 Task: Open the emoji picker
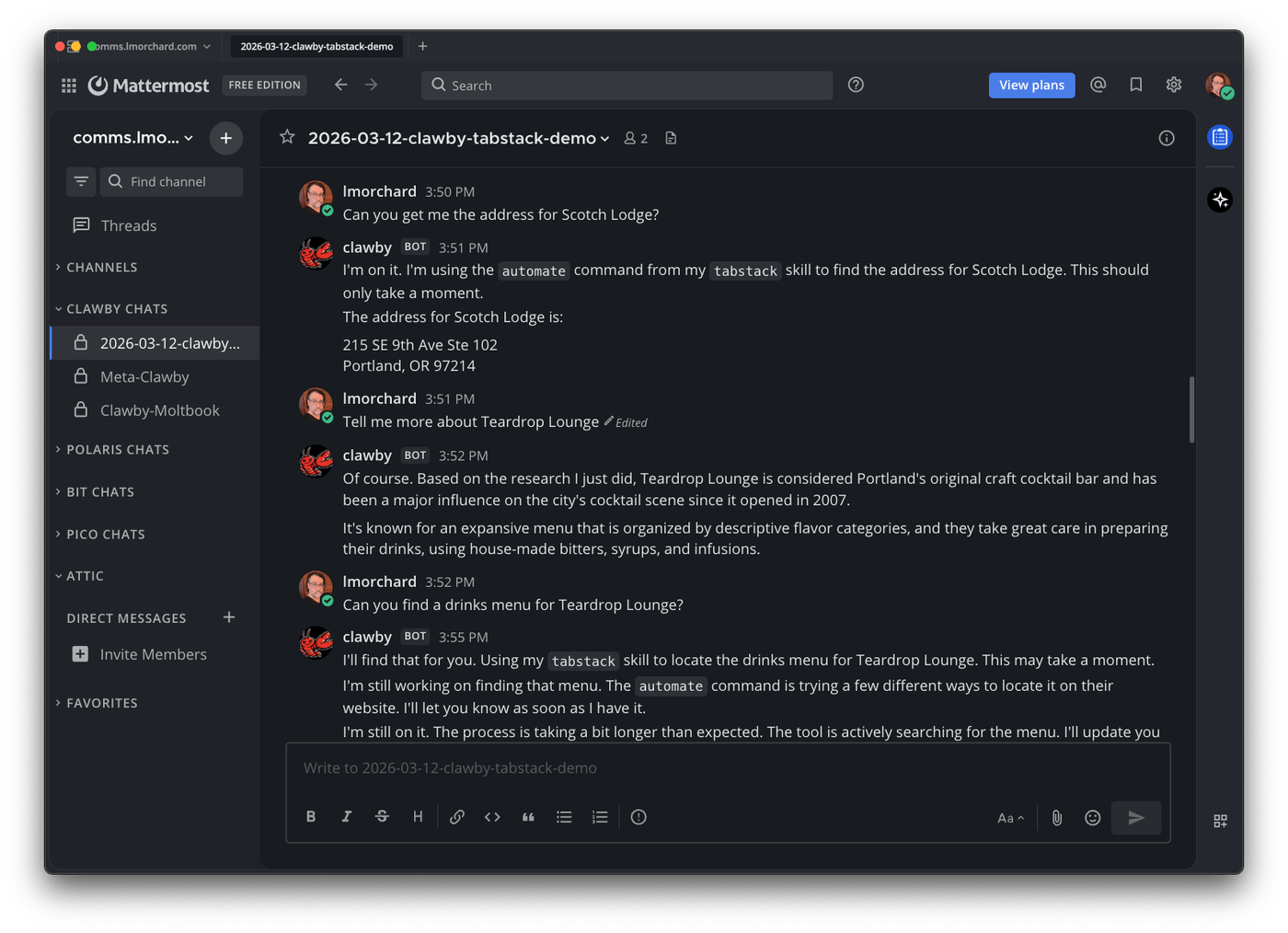[1092, 818]
